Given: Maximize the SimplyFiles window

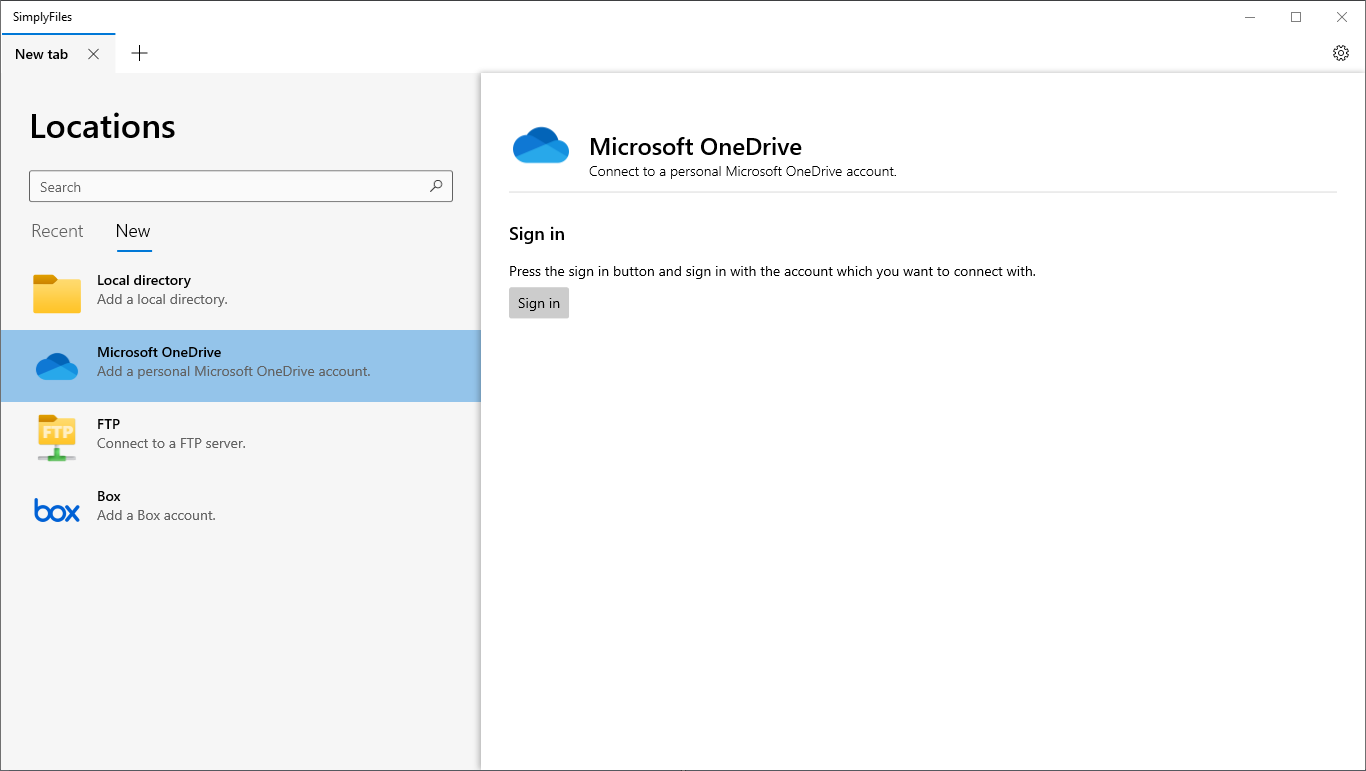Looking at the screenshot, I should [x=1296, y=17].
